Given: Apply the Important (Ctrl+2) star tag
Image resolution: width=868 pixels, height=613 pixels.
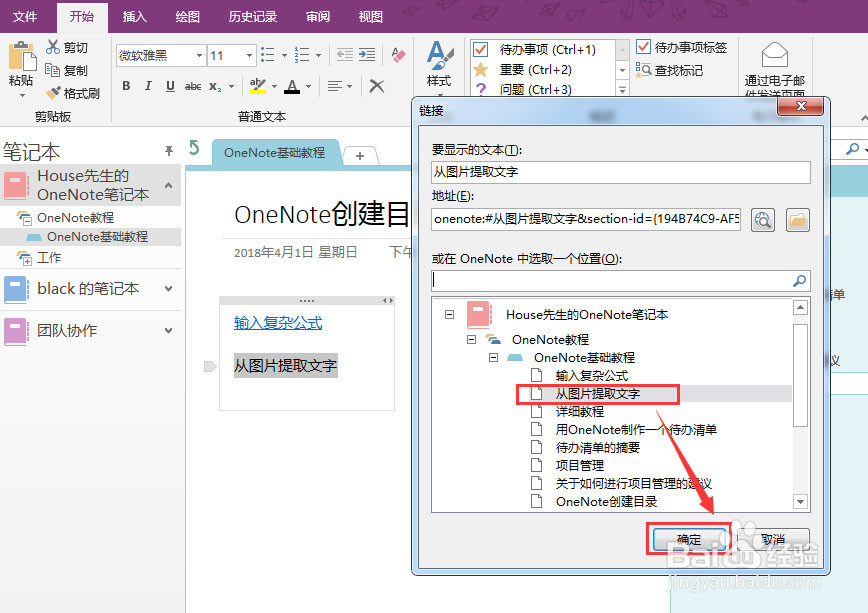Looking at the screenshot, I should tap(480, 69).
